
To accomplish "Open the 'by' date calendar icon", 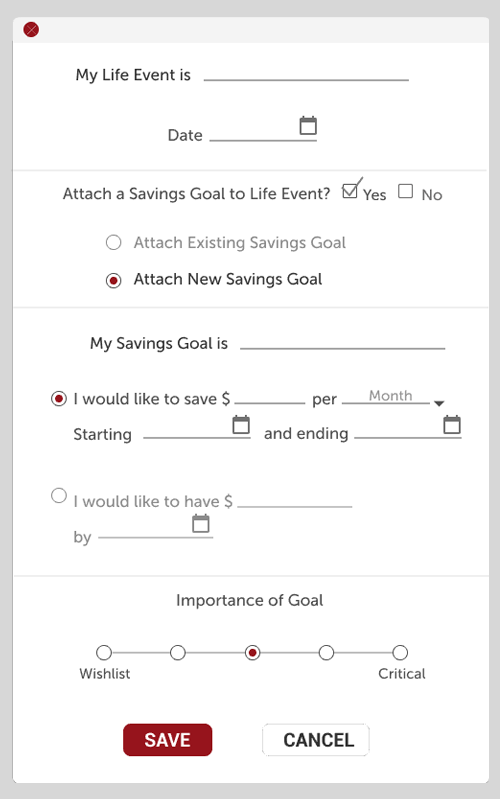I will (x=201, y=523).
